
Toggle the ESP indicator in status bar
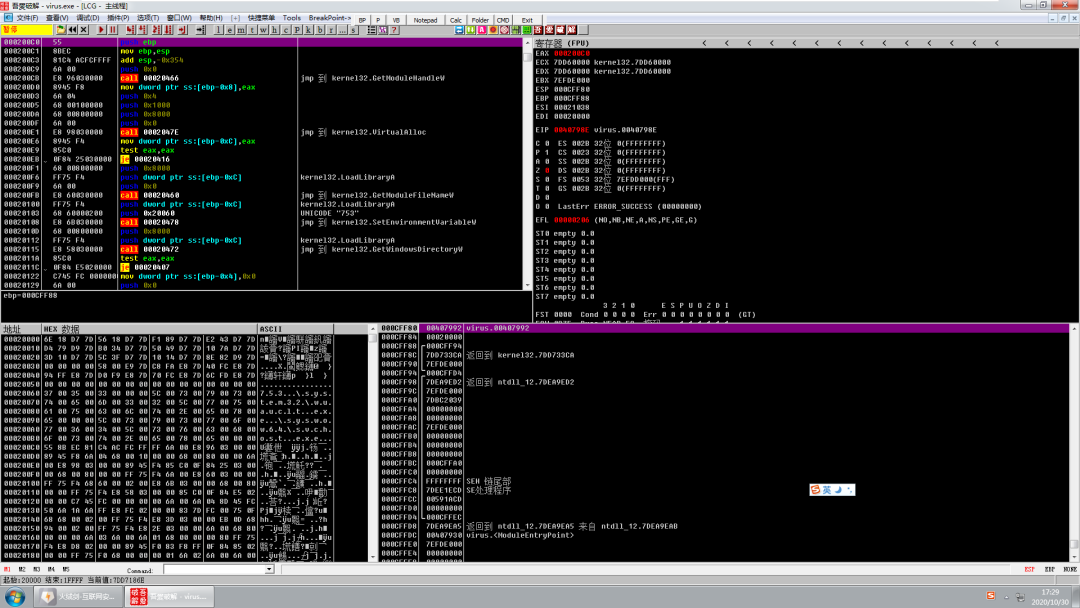click(1029, 569)
